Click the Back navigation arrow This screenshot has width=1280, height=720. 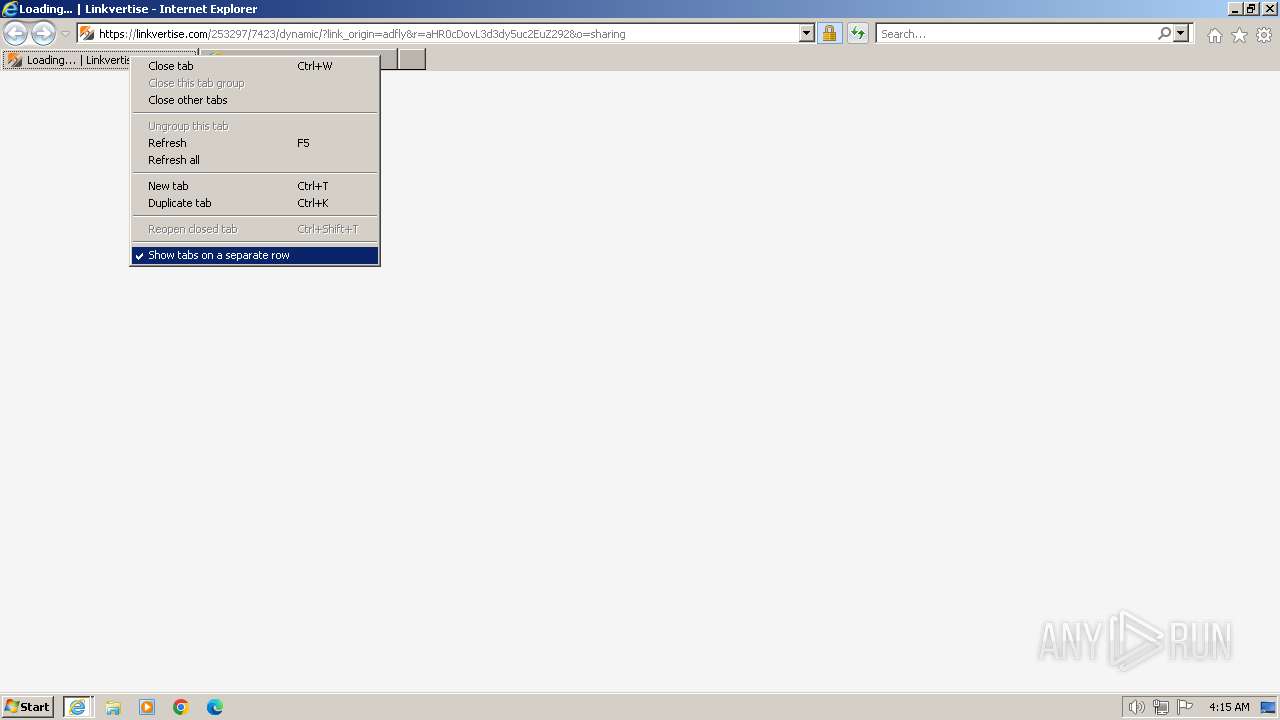16,34
